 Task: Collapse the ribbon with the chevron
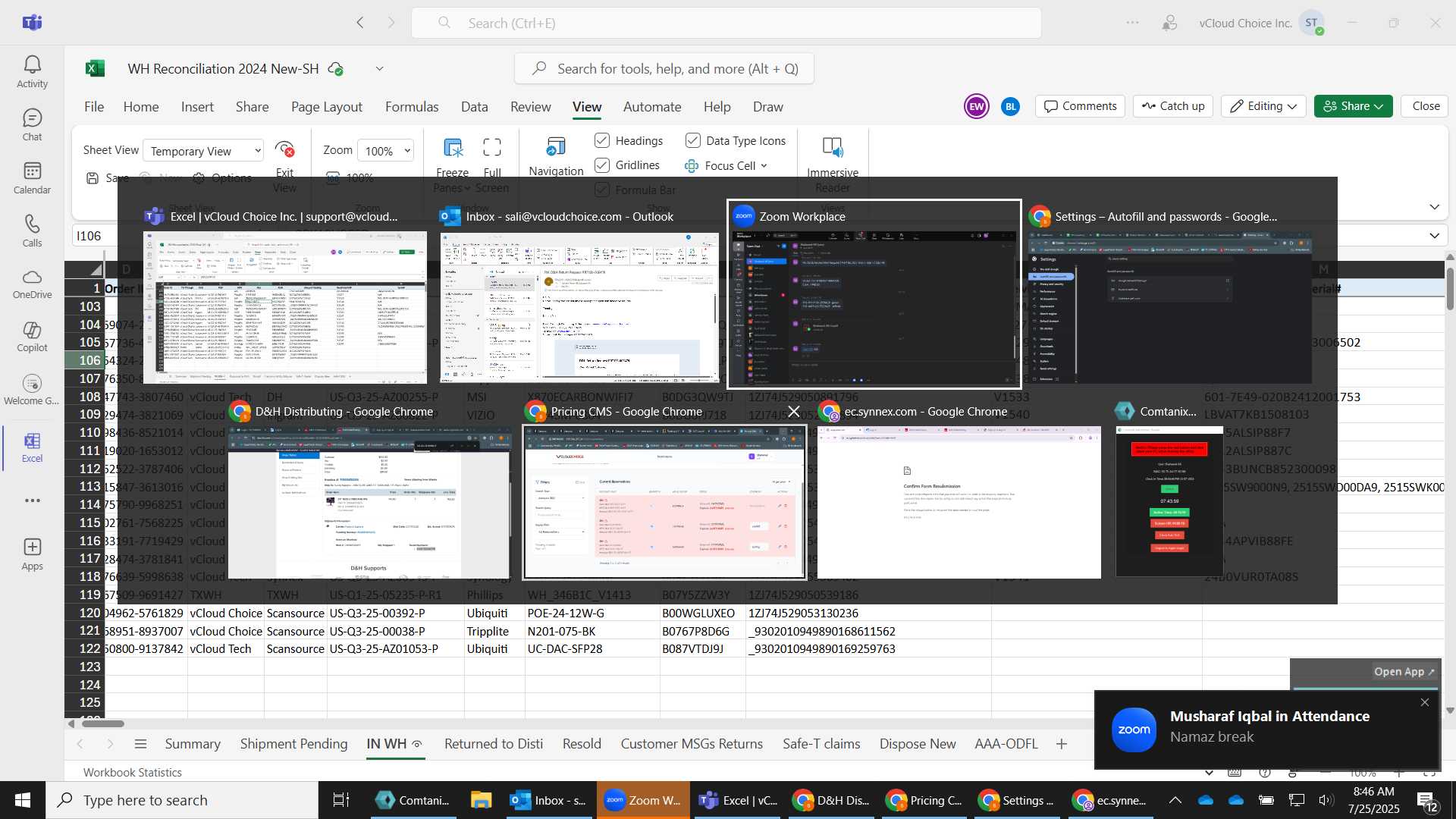(1434, 206)
